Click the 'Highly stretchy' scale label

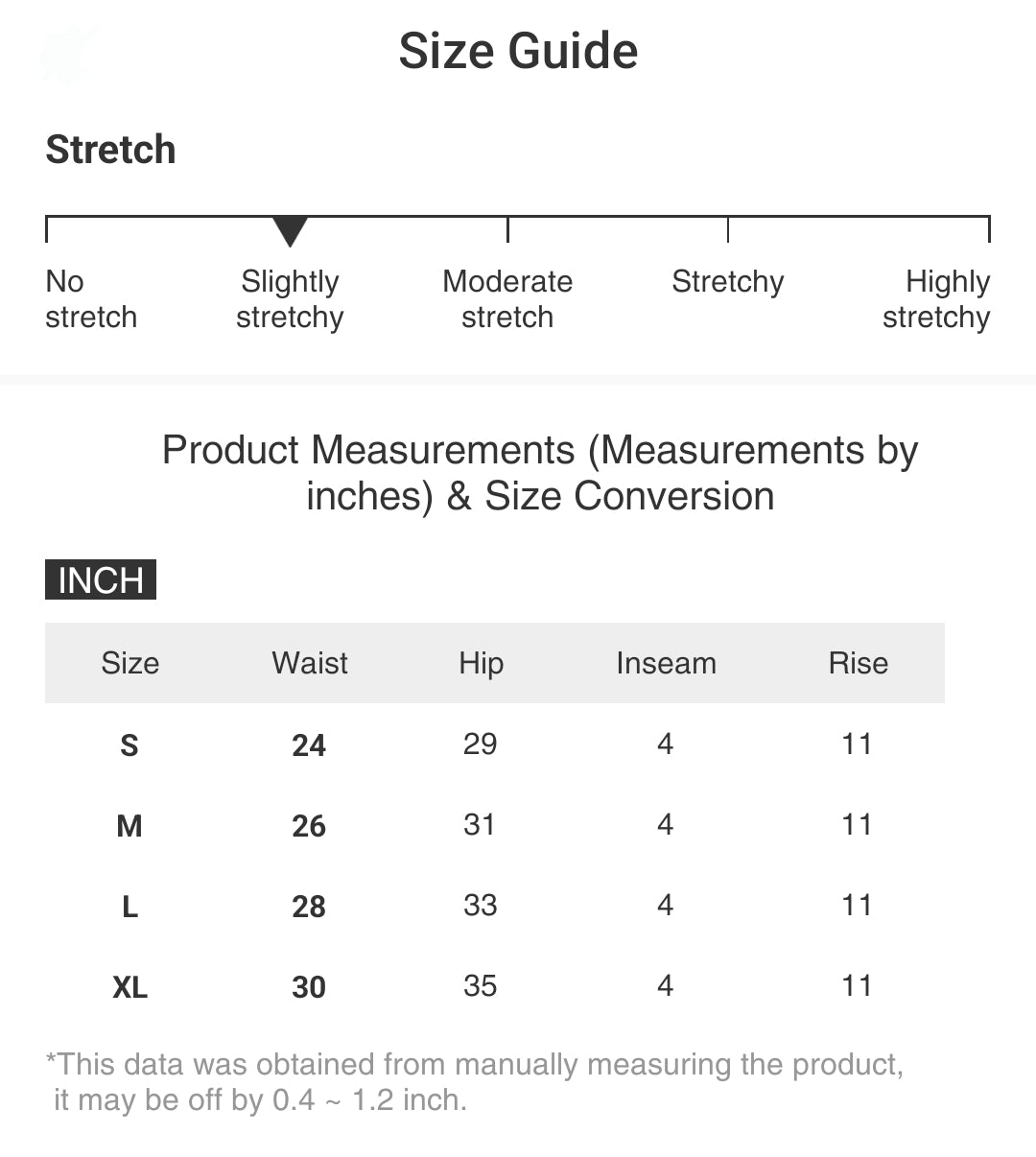[936, 299]
